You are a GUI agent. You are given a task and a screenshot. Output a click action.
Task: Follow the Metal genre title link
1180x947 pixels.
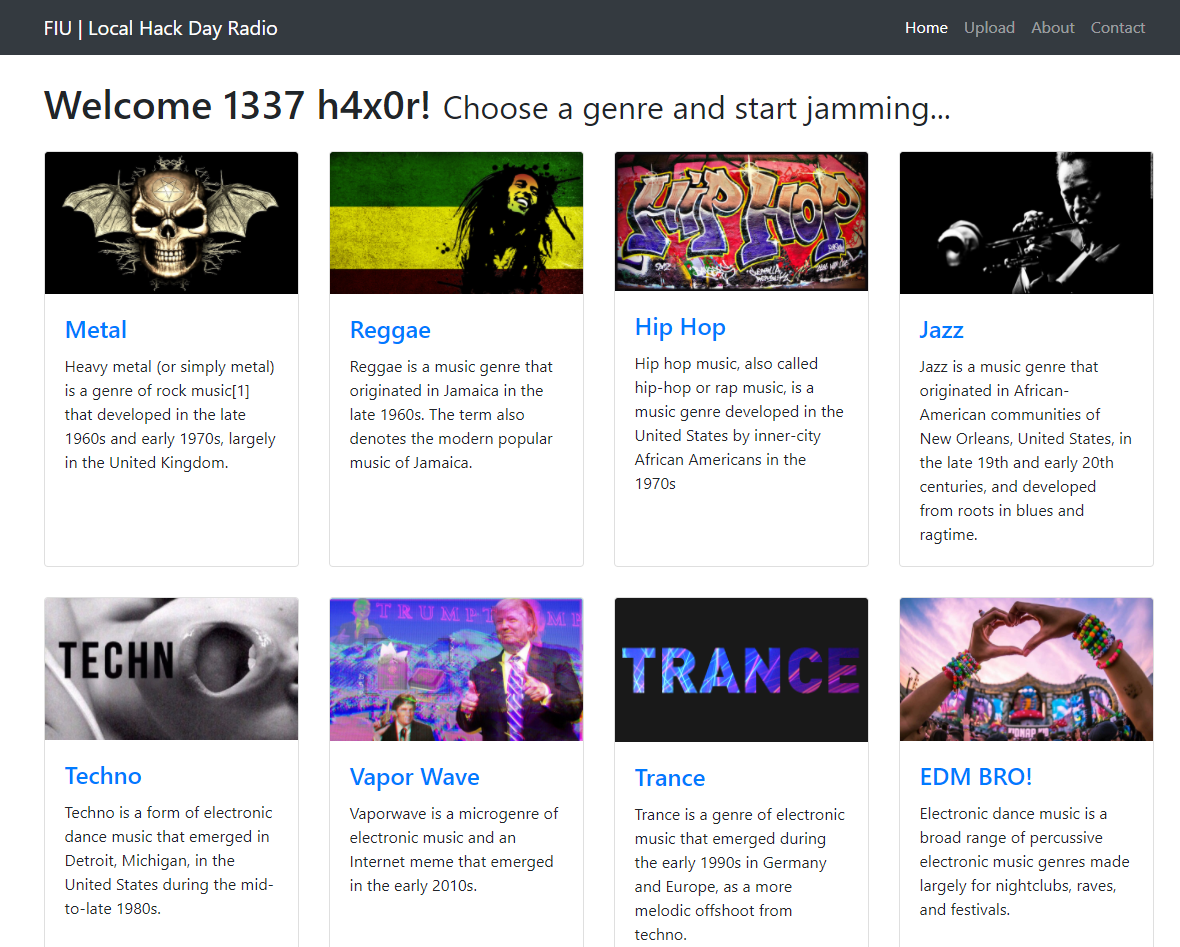tap(96, 330)
